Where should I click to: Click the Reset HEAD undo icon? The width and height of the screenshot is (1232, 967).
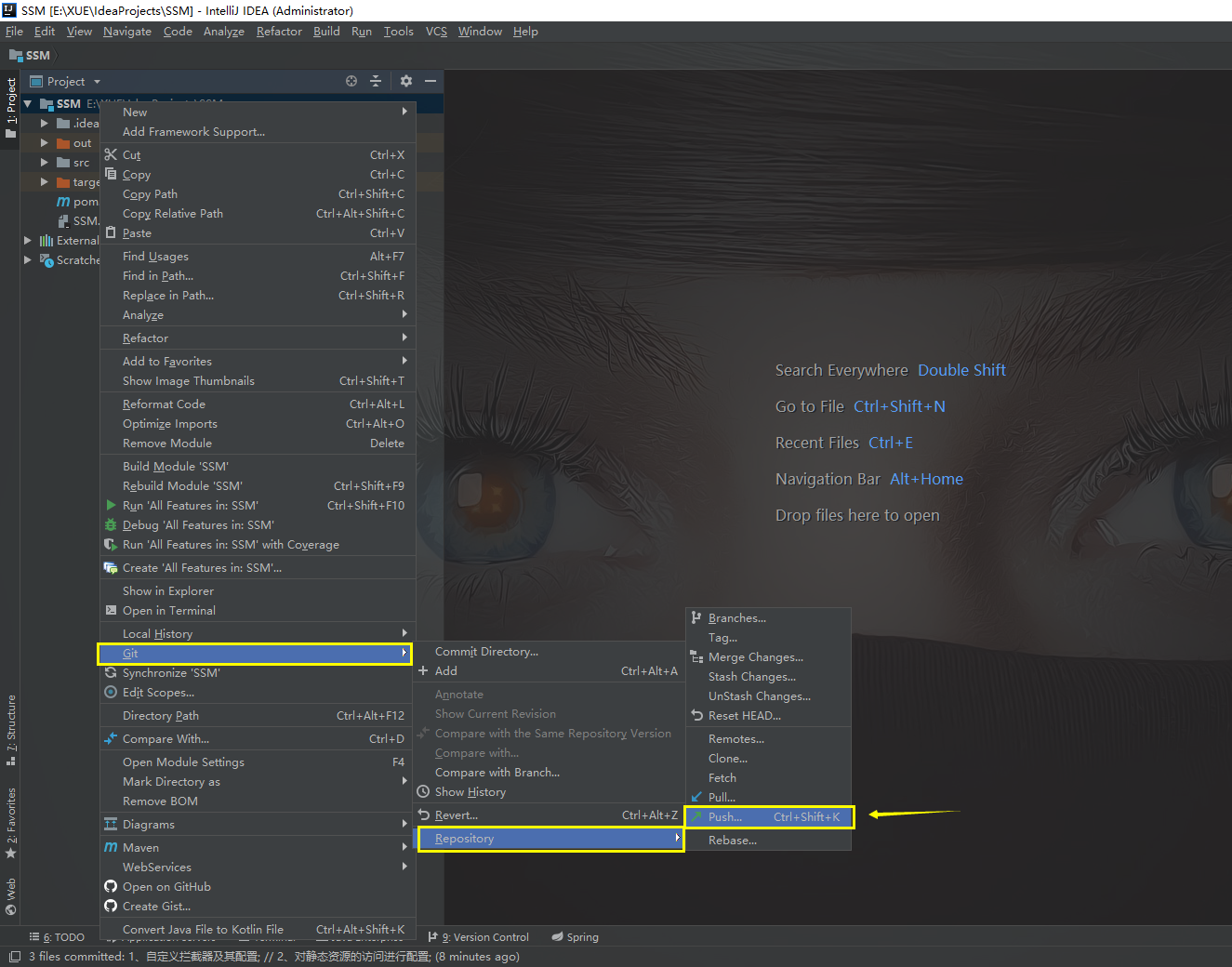tap(696, 715)
